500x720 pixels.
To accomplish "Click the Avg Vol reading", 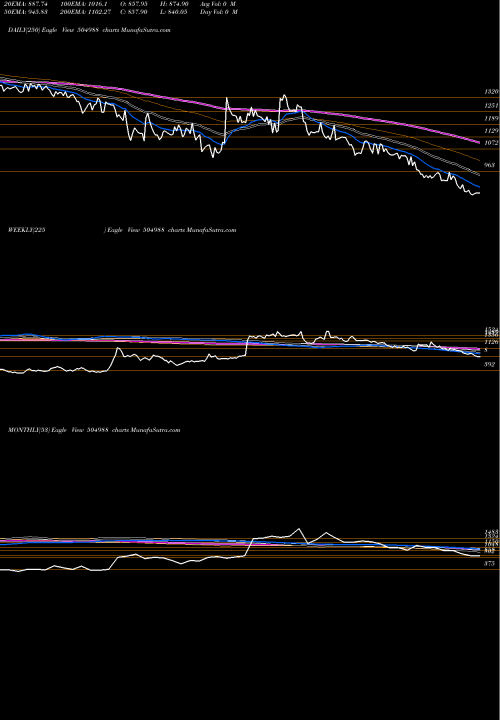I will (218, 4).
